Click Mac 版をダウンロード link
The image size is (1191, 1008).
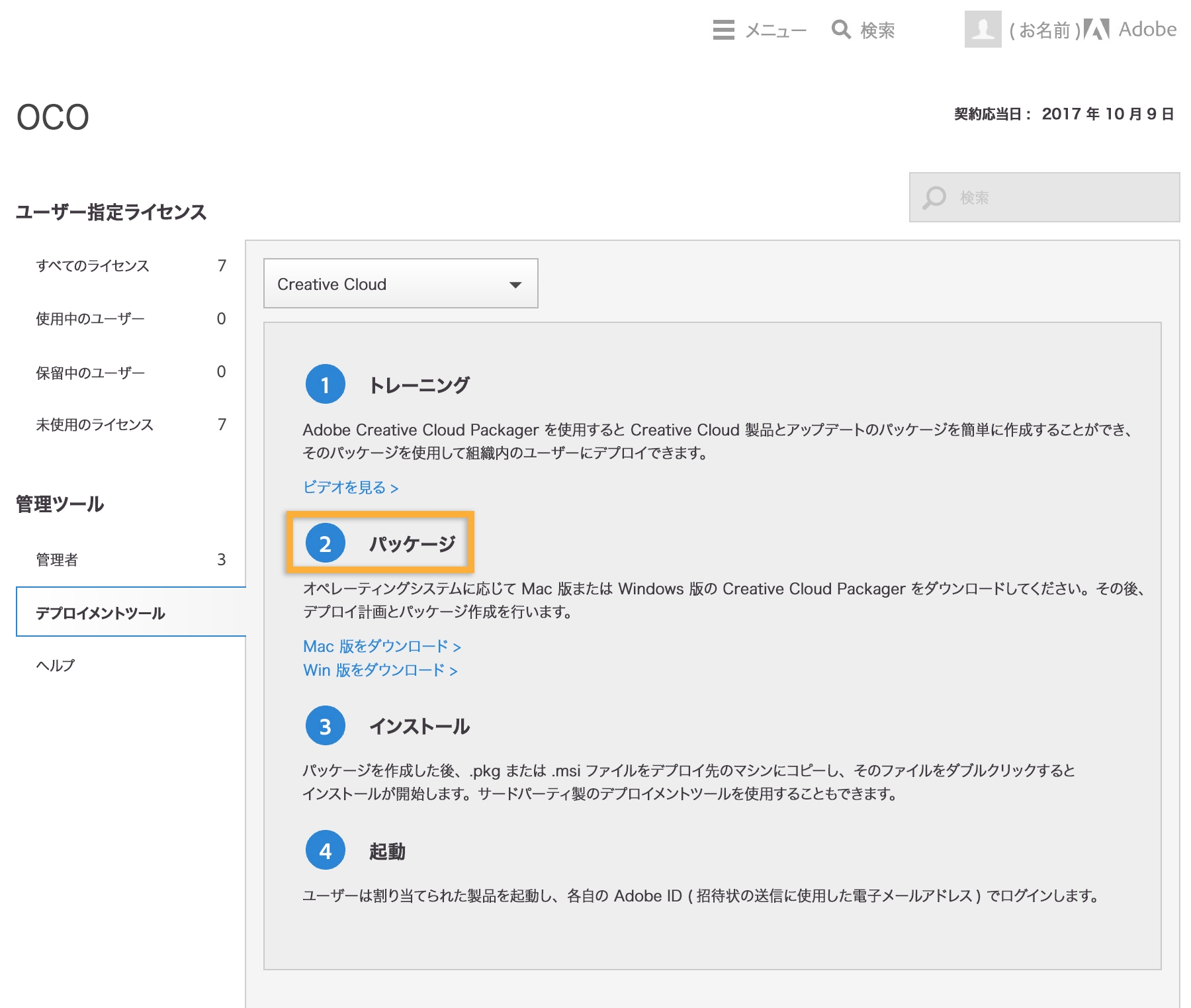[382, 647]
